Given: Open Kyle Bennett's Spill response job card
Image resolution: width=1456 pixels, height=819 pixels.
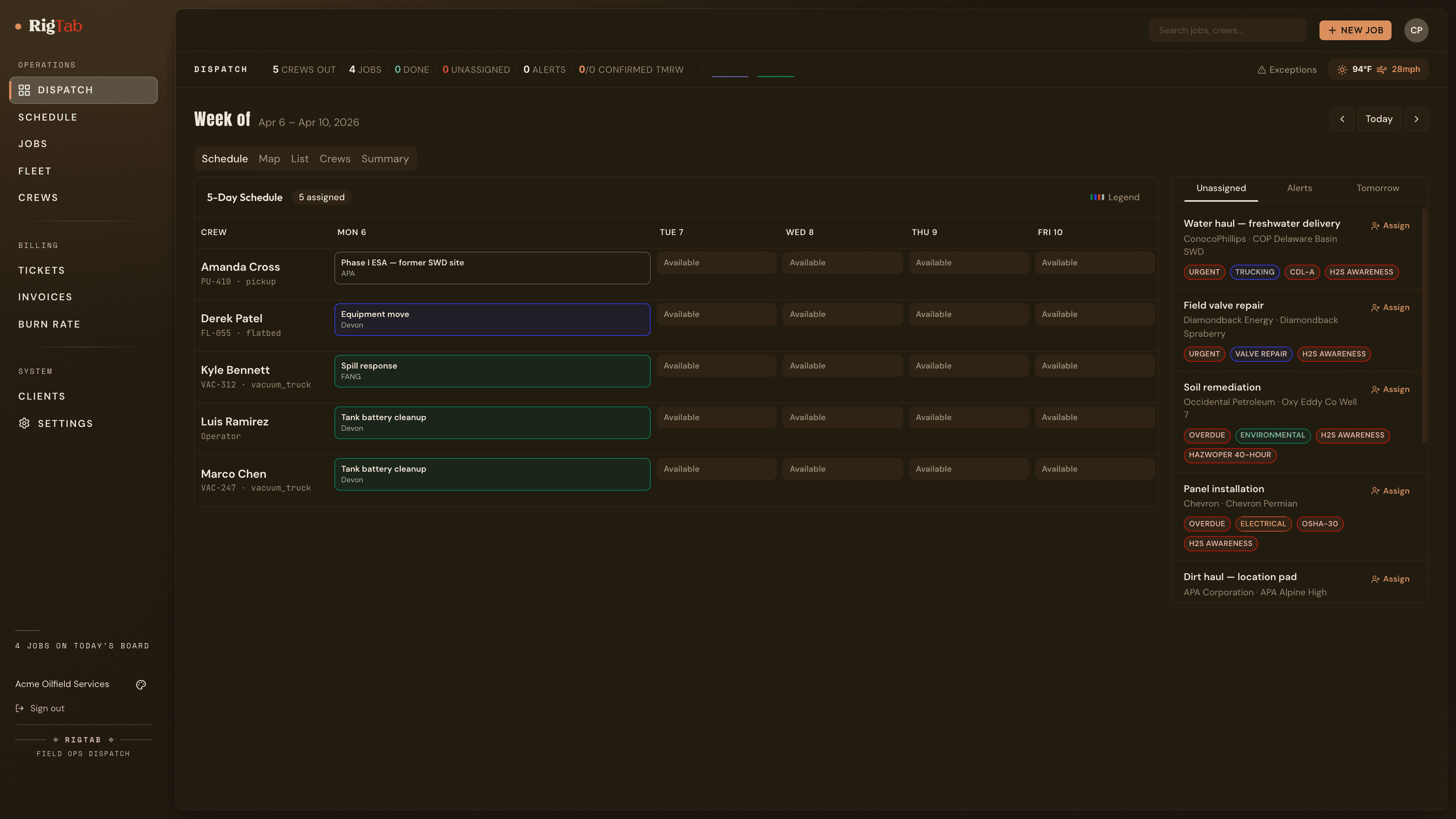Looking at the screenshot, I should (x=492, y=371).
